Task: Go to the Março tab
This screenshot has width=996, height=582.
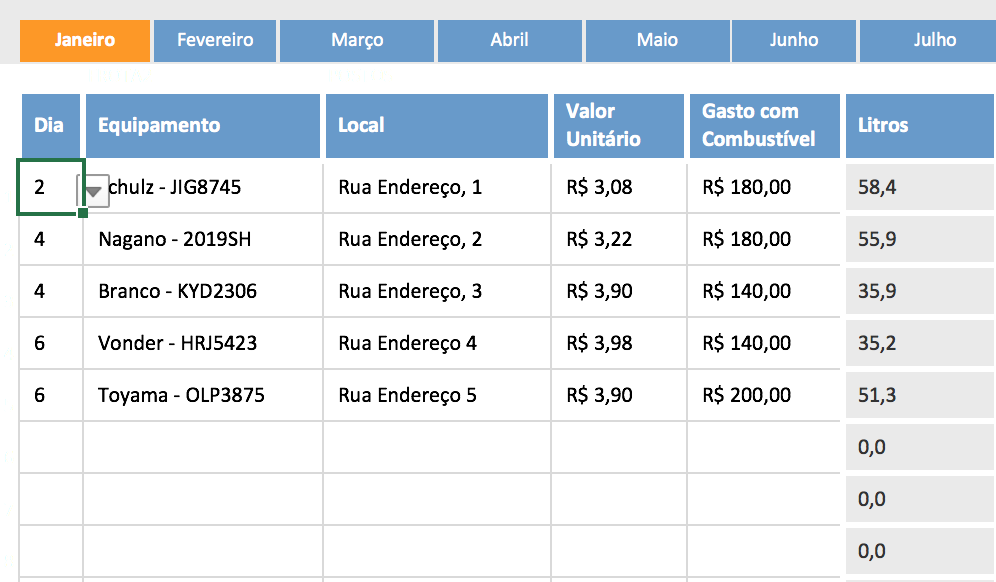Action: [357, 41]
